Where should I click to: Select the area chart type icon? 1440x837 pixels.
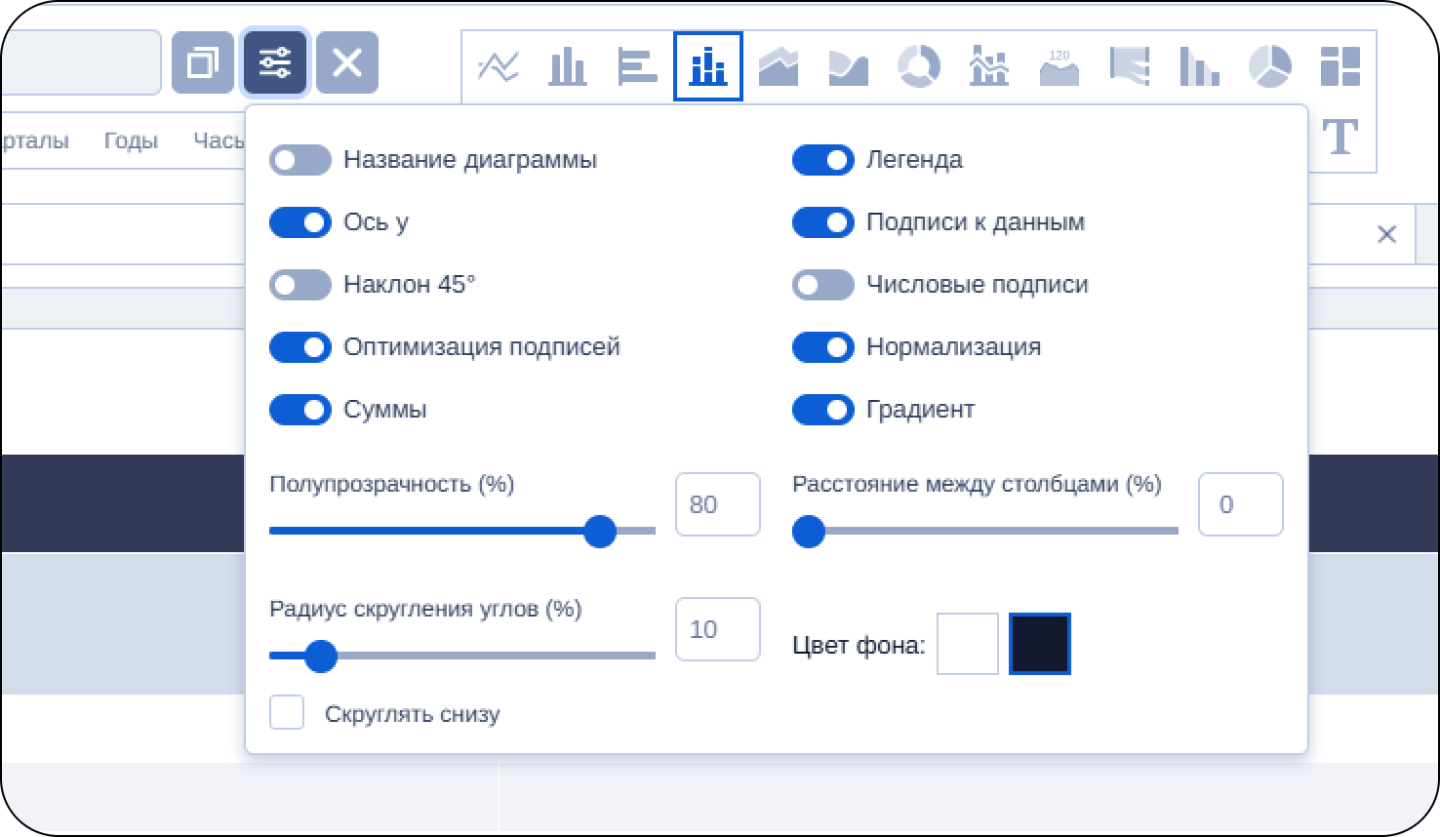point(778,67)
